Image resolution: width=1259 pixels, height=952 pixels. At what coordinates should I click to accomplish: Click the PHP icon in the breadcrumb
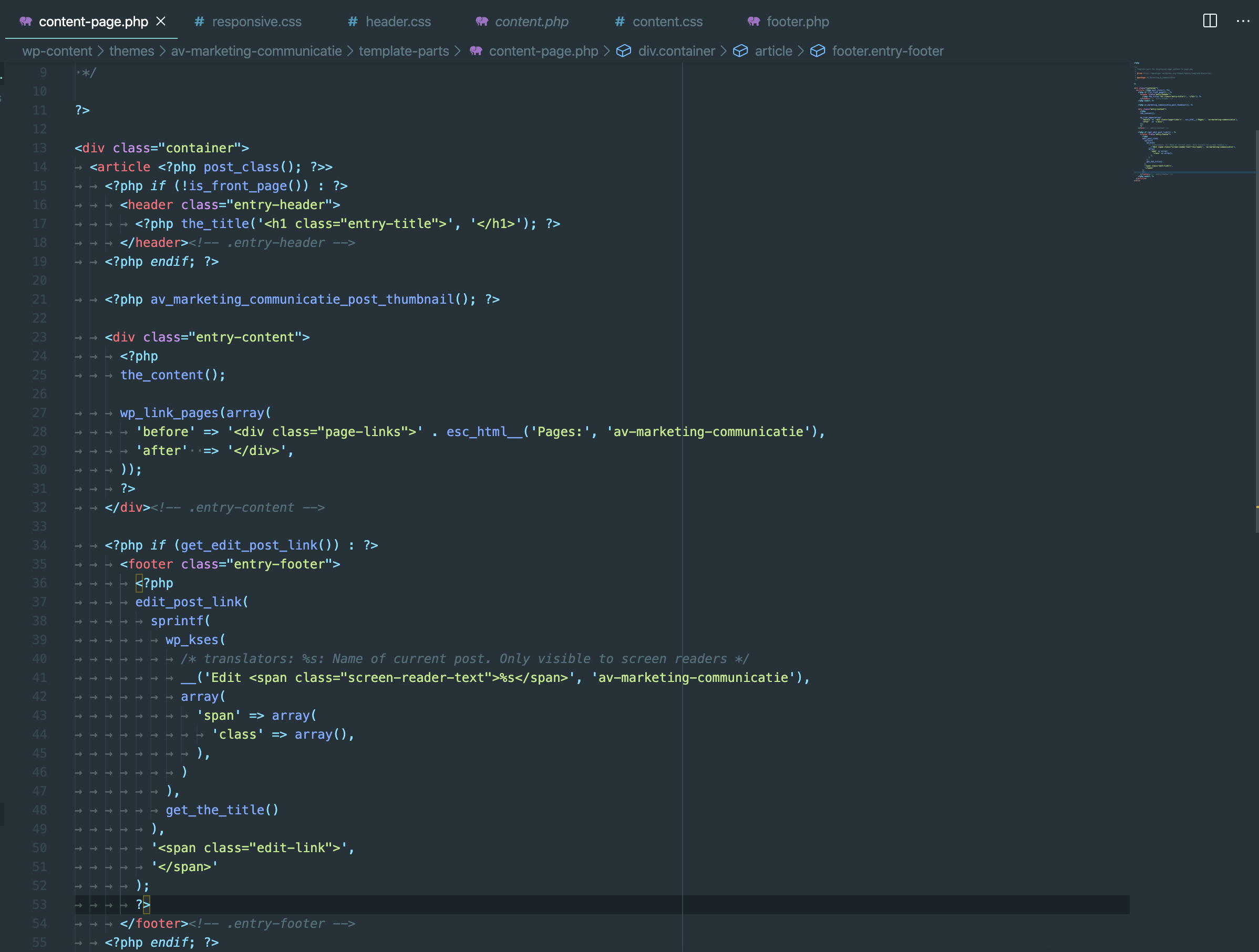point(477,50)
